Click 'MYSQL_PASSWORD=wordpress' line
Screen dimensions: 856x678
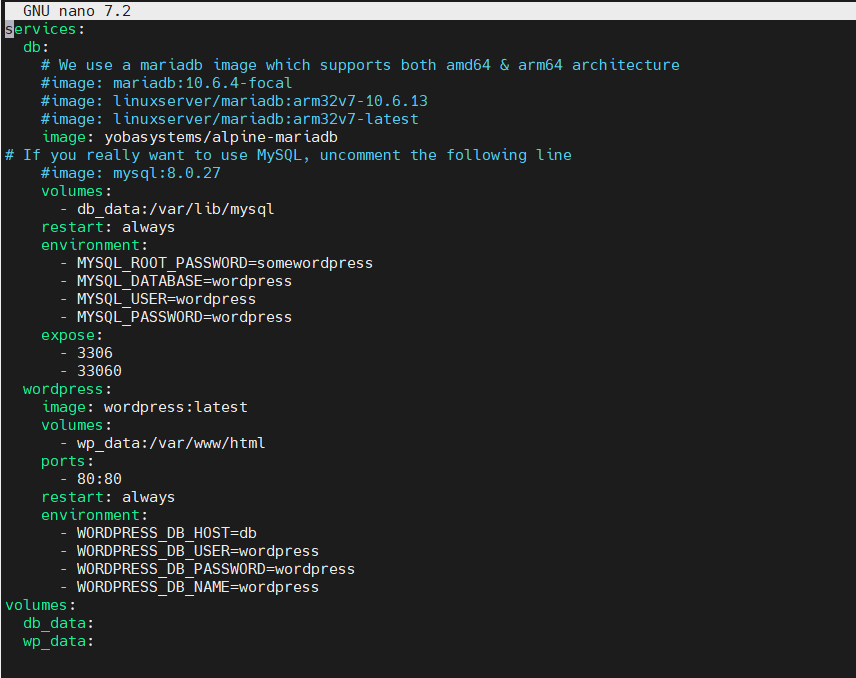(185, 317)
